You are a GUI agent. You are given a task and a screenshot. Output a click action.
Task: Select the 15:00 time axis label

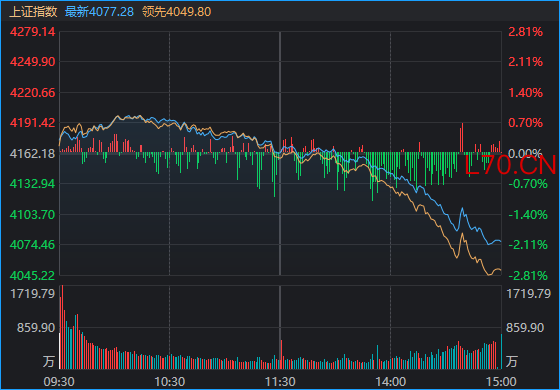coord(501,382)
